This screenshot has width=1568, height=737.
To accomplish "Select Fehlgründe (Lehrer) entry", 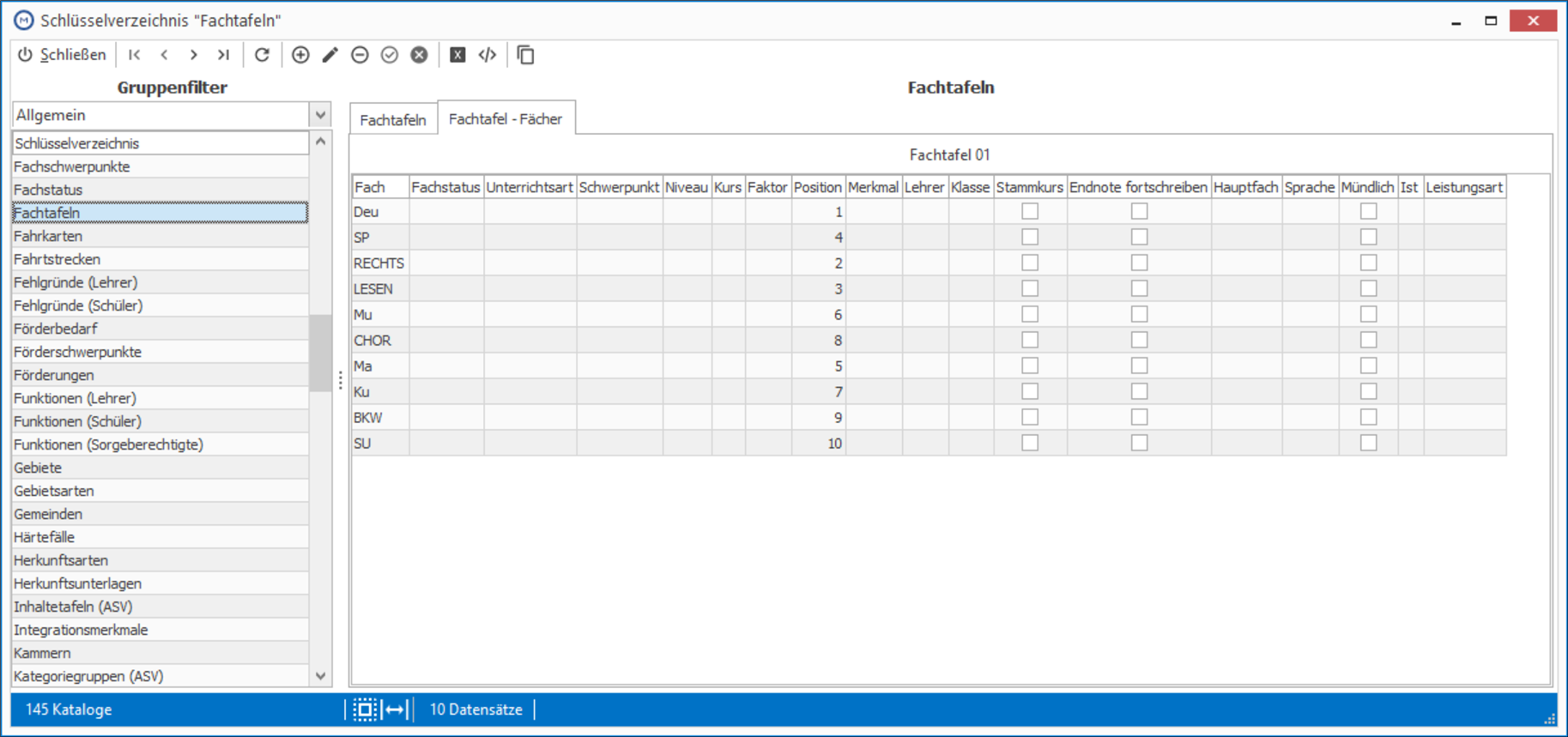I will coord(160,282).
